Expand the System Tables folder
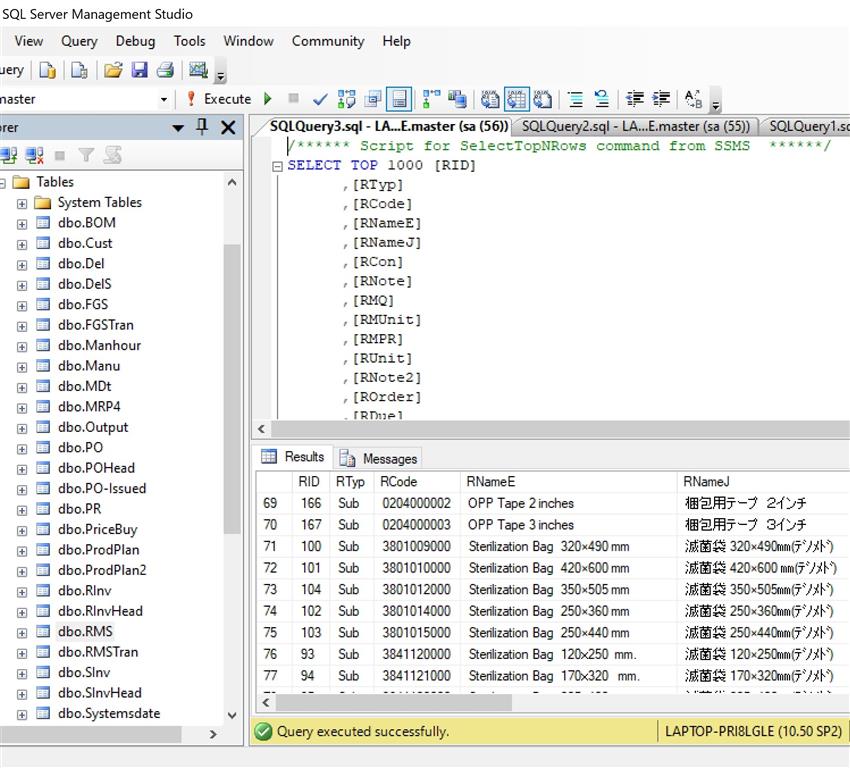 point(22,203)
